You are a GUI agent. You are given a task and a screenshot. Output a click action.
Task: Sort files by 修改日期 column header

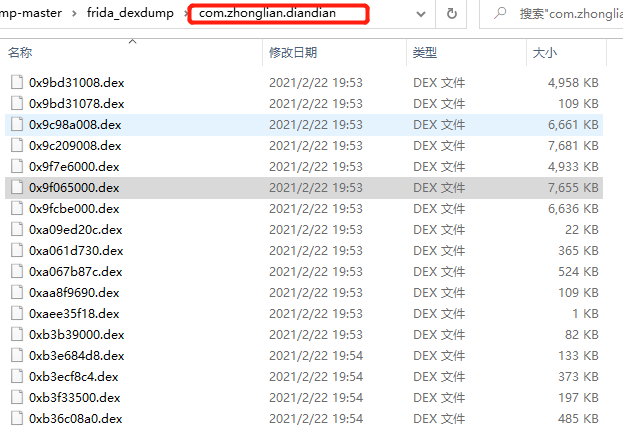click(293, 52)
